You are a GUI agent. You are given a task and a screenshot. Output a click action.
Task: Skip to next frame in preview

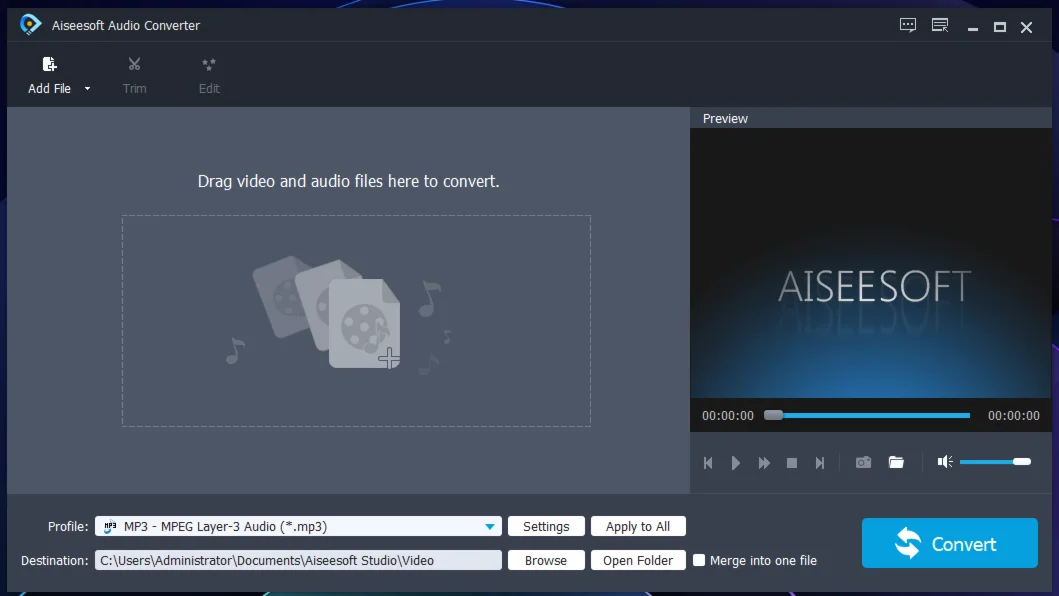pyautogui.click(x=820, y=463)
